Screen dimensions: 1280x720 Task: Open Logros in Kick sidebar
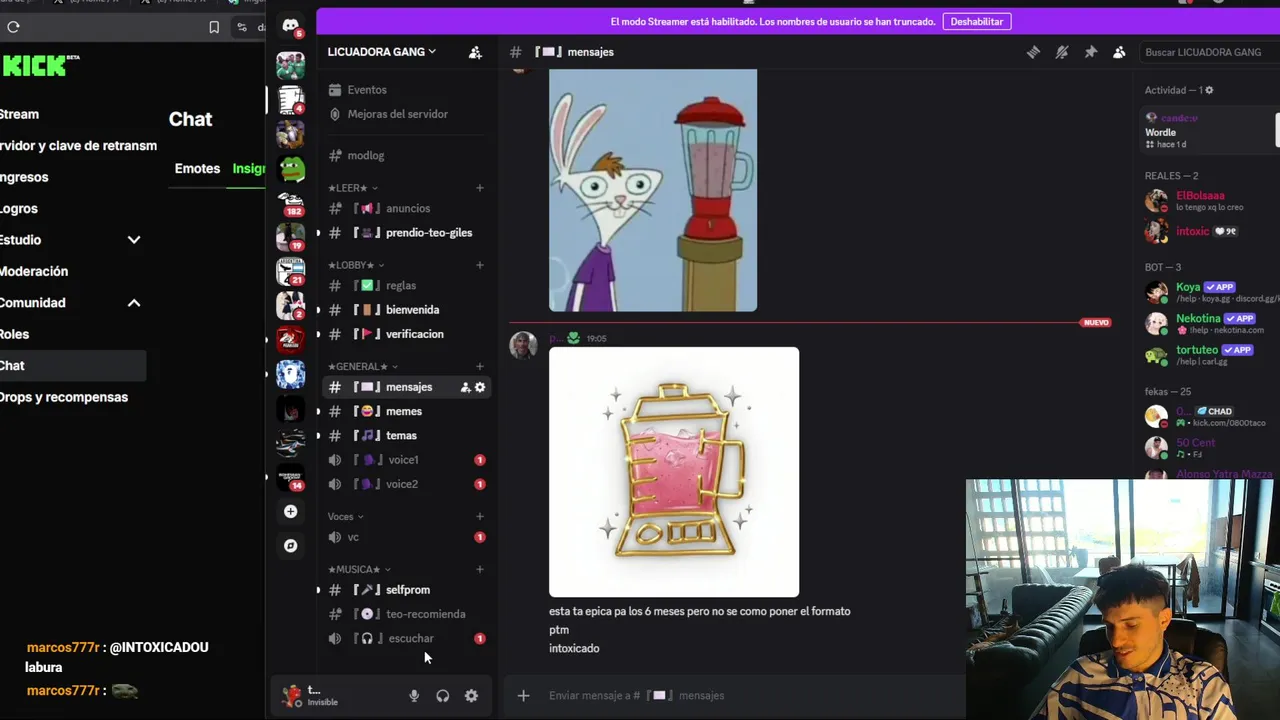pos(19,208)
